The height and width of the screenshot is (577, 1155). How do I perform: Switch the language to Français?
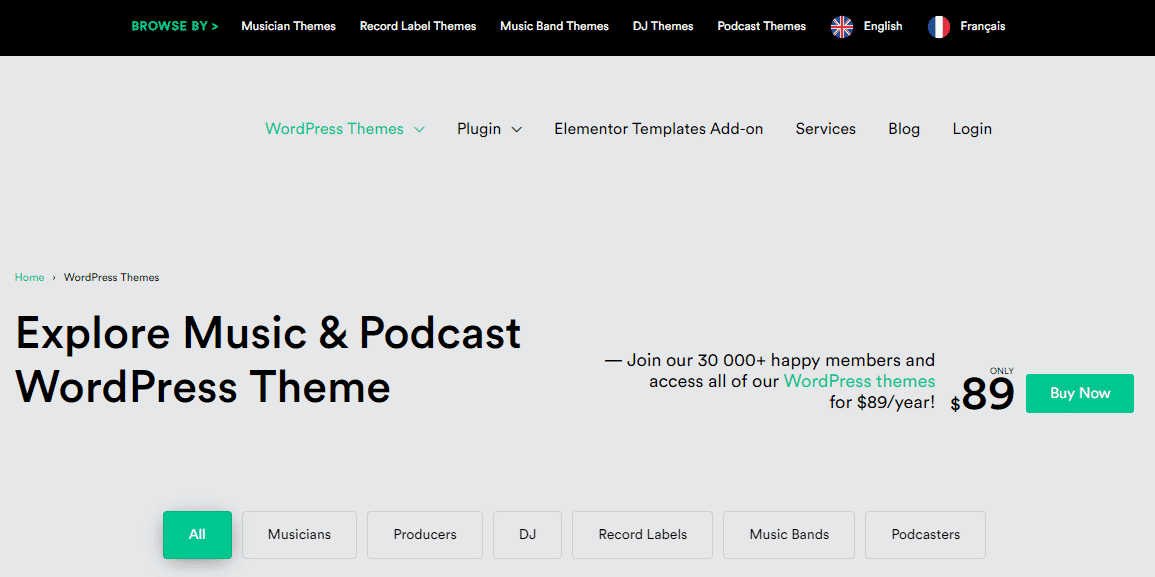coord(983,27)
